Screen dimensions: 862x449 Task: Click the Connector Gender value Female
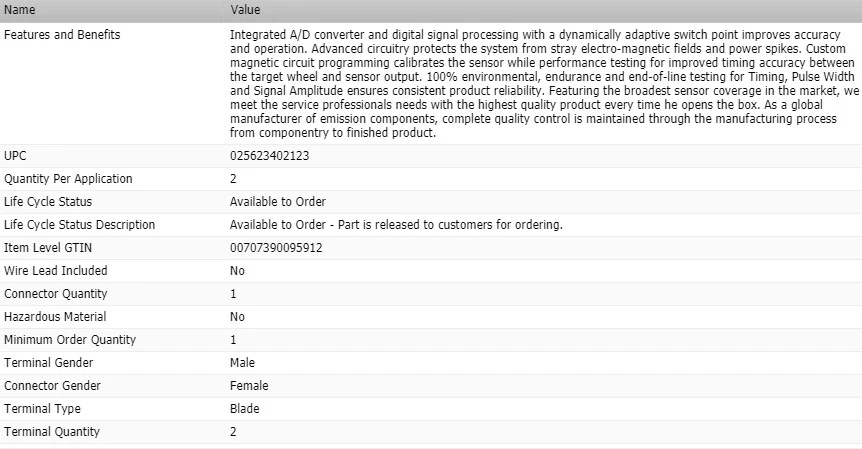tap(249, 386)
